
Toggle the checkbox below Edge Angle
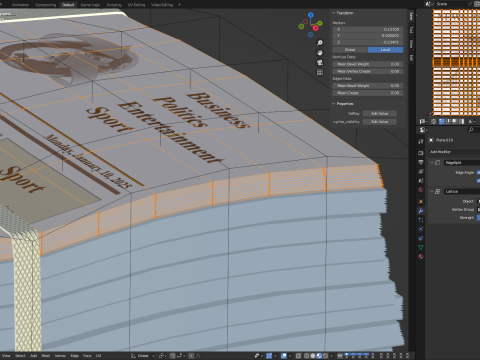pyautogui.click(x=478, y=180)
